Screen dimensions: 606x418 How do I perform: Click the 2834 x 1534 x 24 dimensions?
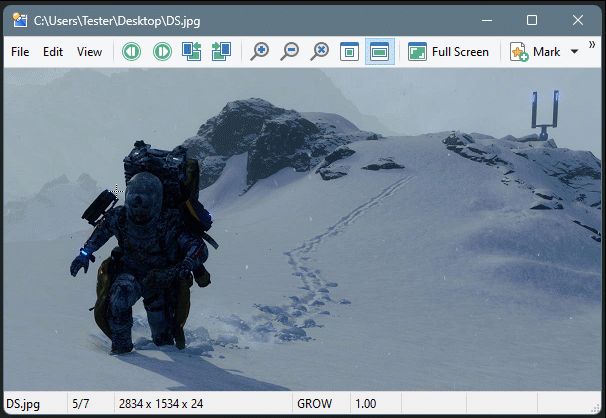pyautogui.click(x=161, y=404)
